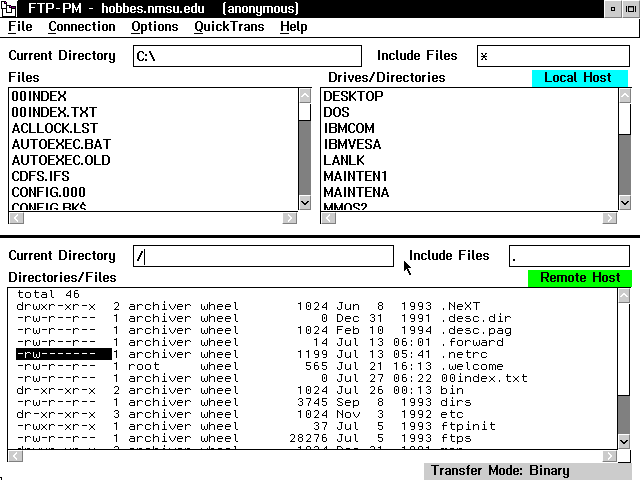The image size is (640, 480).
Task: Select AUTOEXEC.BAT in local Files list
Action: tap(153, 144)
